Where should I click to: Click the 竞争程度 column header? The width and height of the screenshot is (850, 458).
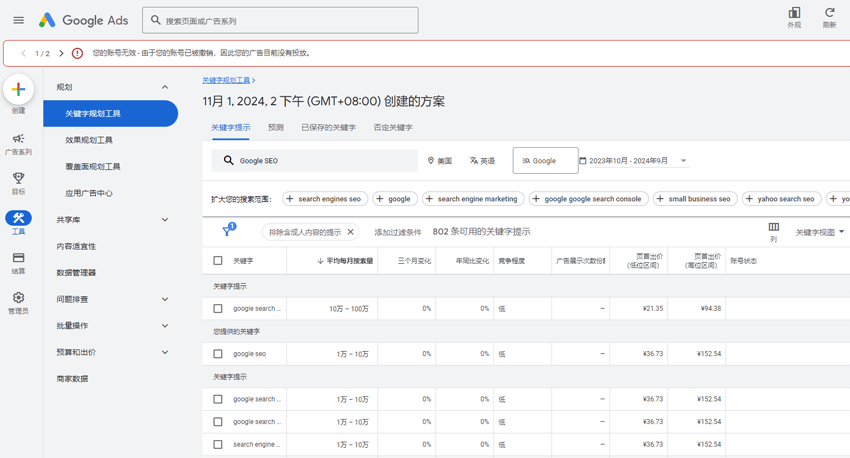point(512,261)
